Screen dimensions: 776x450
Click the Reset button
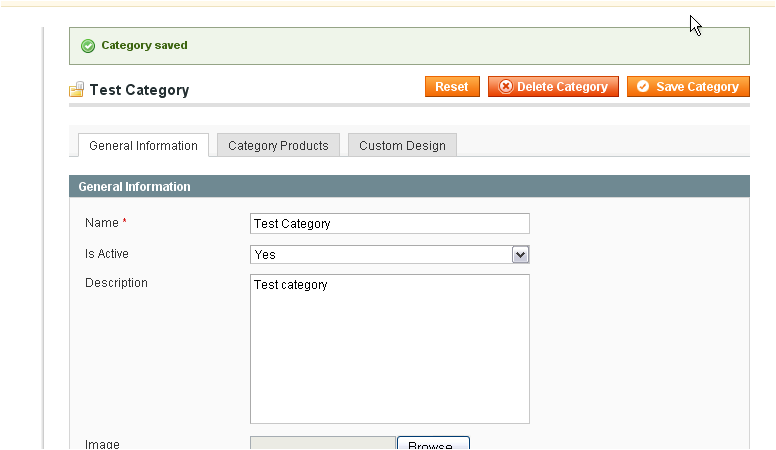point(452,87)
